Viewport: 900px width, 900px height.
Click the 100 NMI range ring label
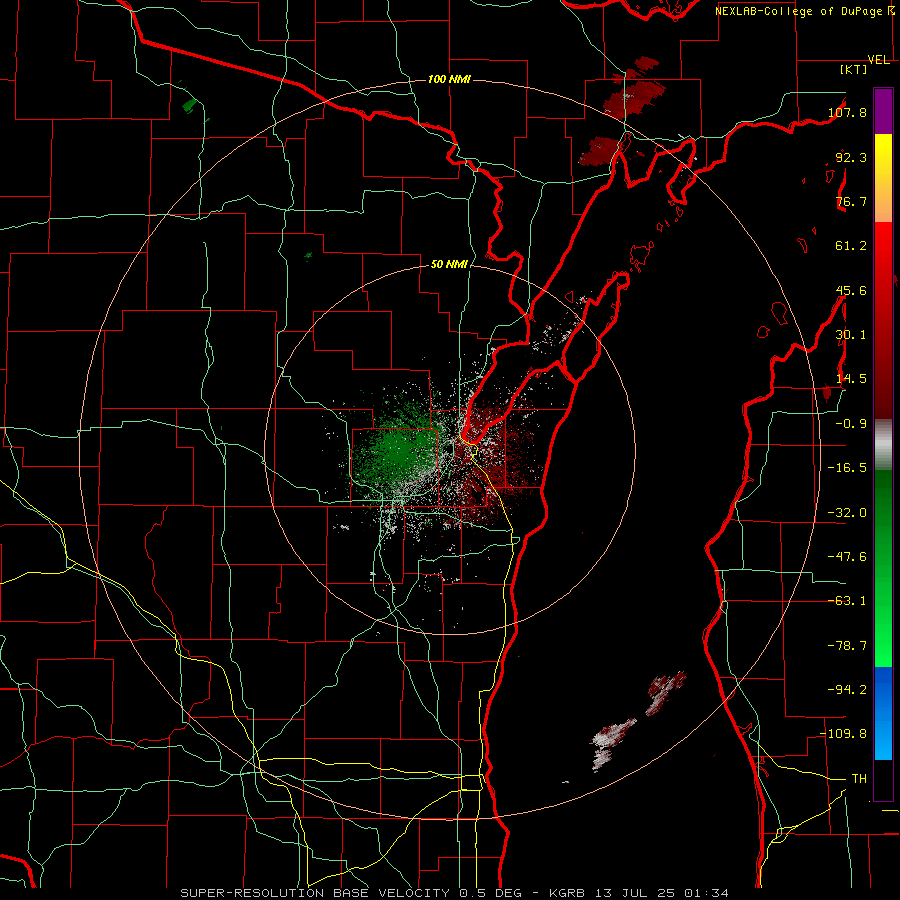(x=449, y=79)
